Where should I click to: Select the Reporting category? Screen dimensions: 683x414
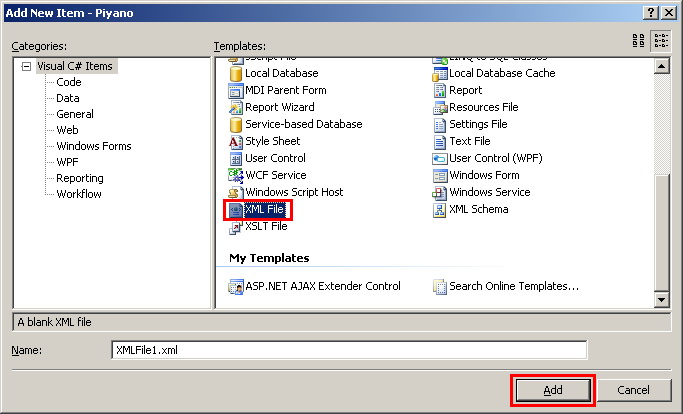point(79,179)
